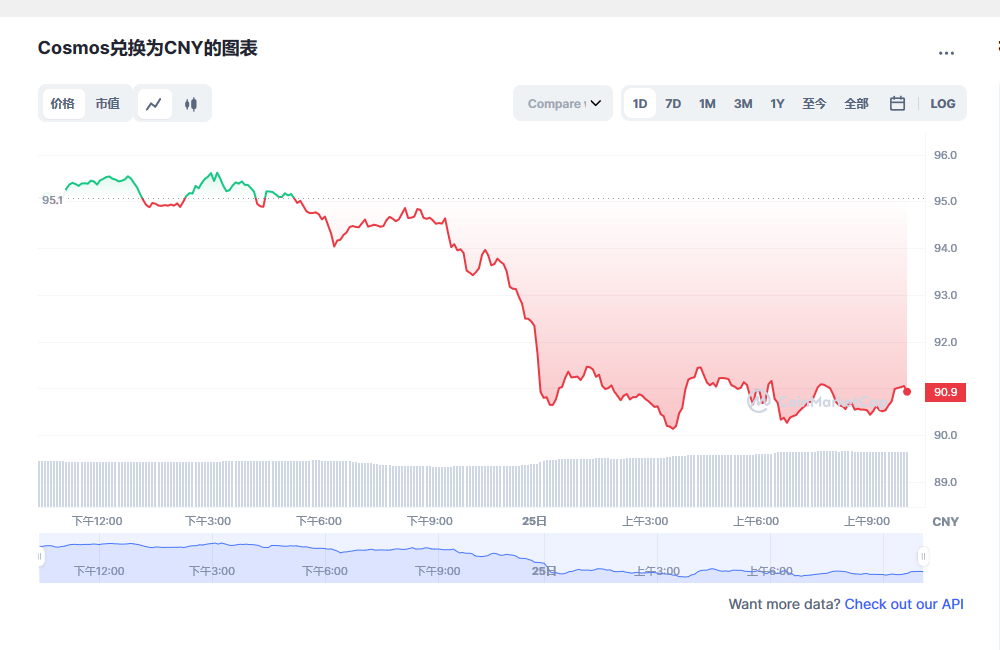Select the 至今 (YTD) time range
1000x650 pixels.
(814, 103)
